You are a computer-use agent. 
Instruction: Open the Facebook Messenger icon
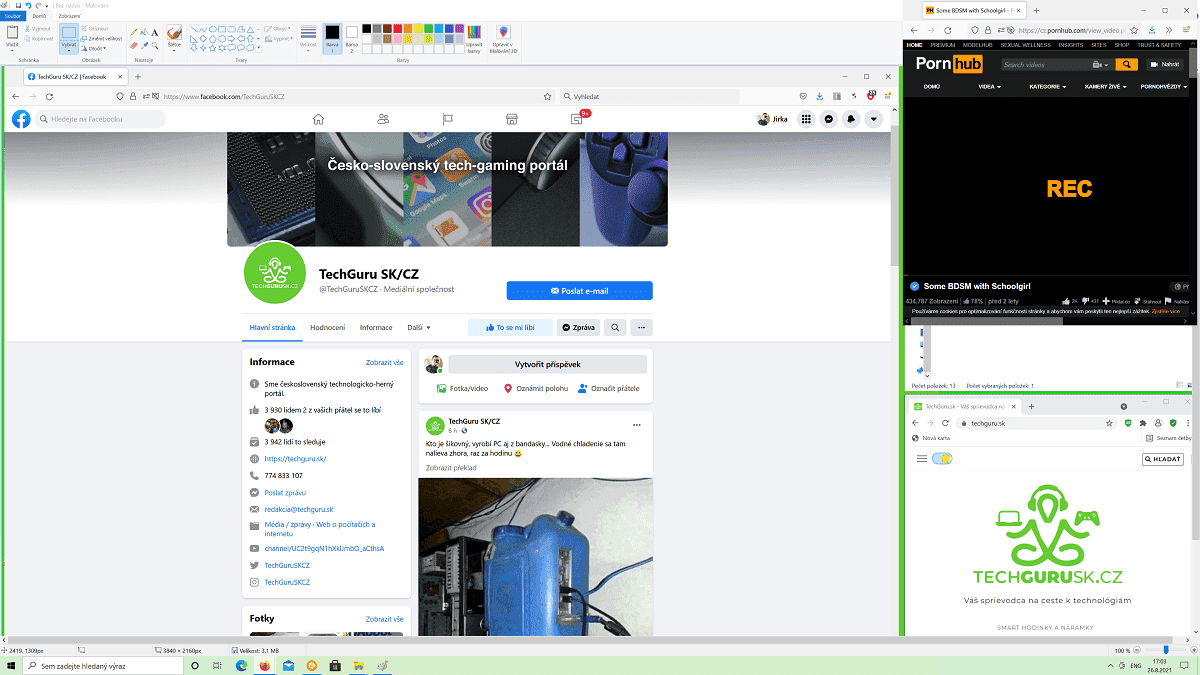(x=829, y=119)
